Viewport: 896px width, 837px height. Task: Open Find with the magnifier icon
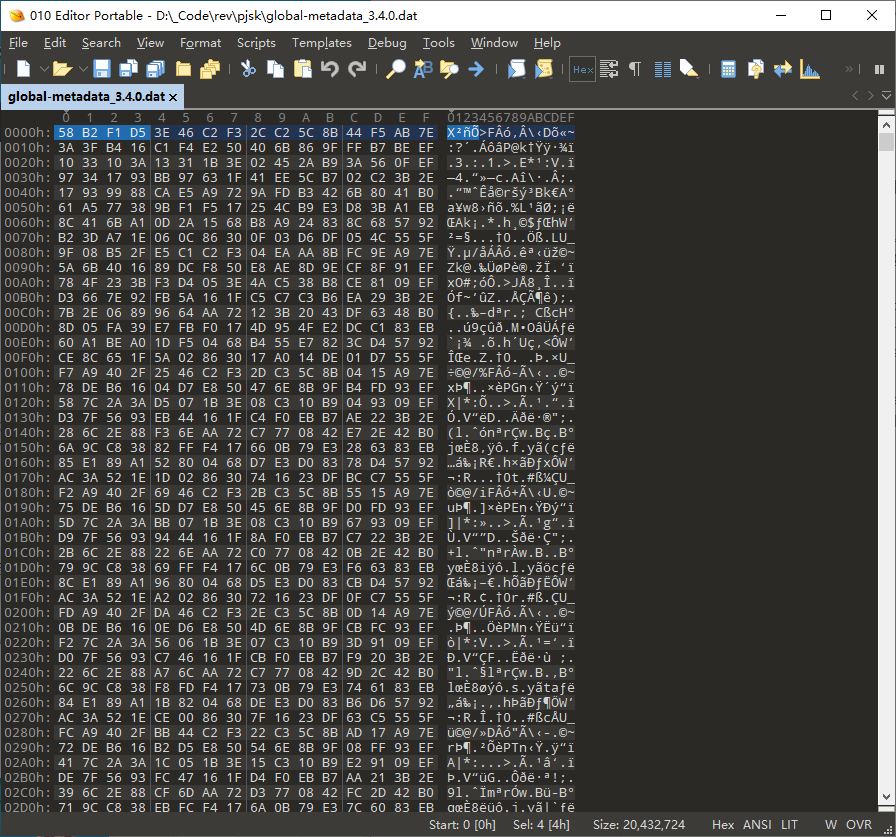coord(396,69)
